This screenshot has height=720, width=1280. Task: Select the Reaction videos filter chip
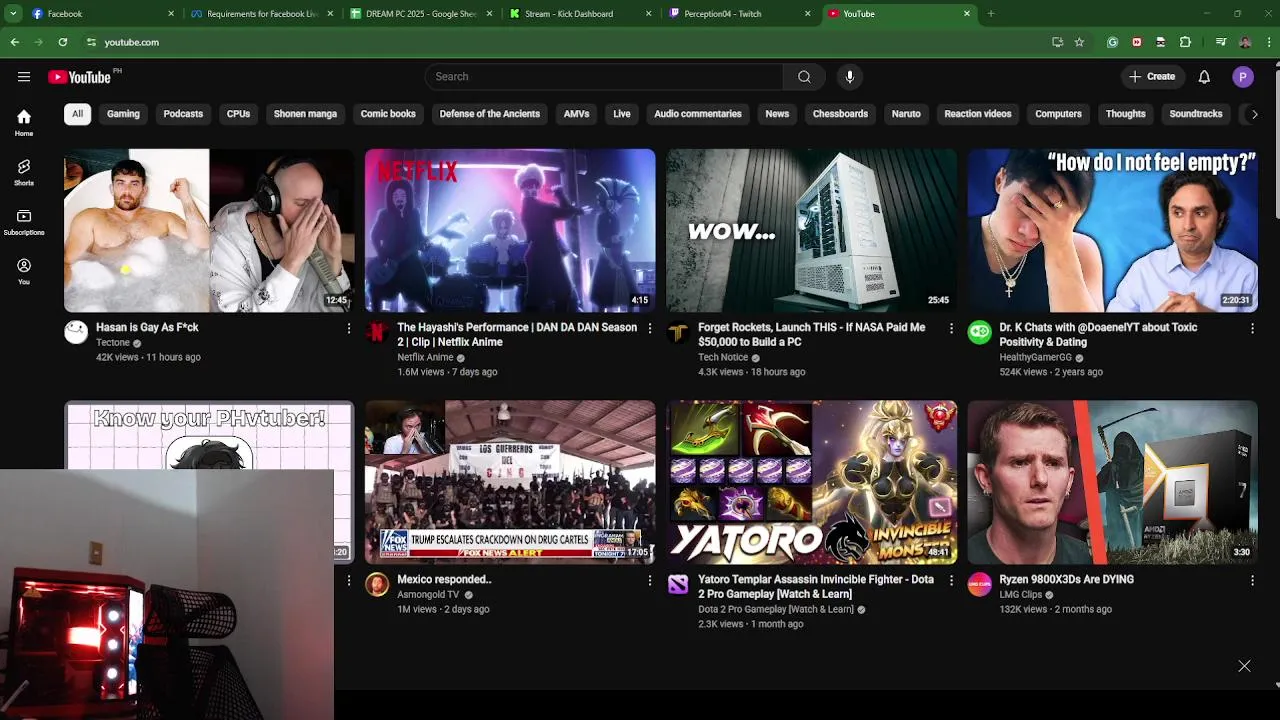[x=978, y=114]
